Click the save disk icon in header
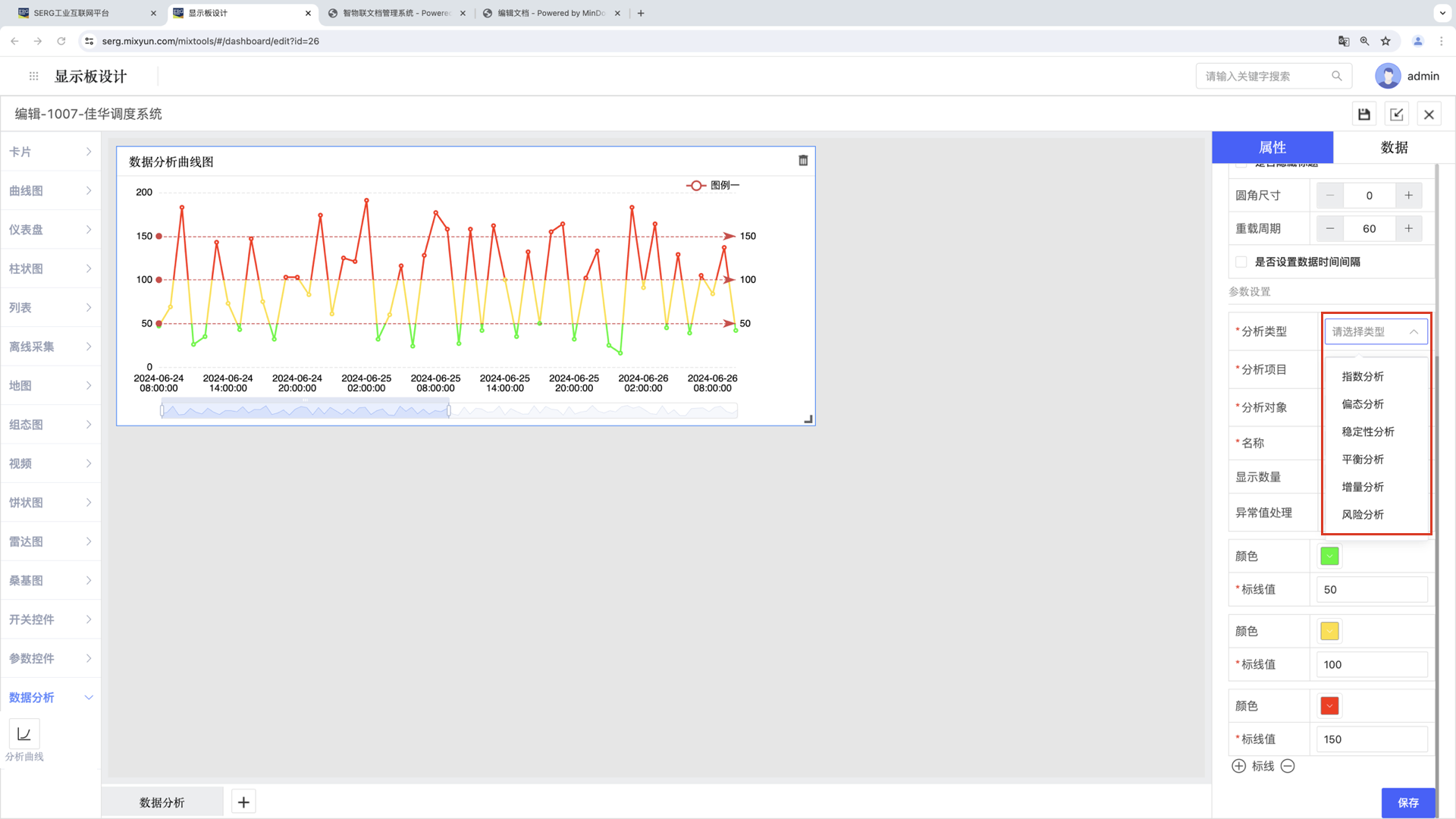1456x819 pixels. point(1363,115)
